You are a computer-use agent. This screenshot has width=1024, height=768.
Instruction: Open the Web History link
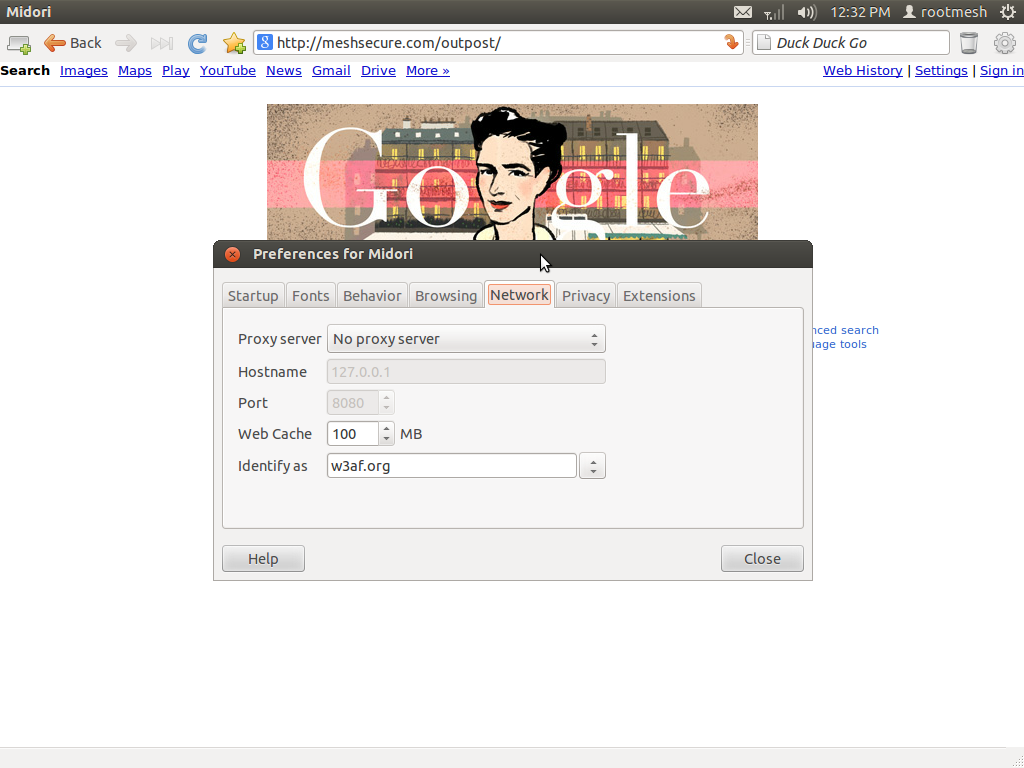coord(863,71)
